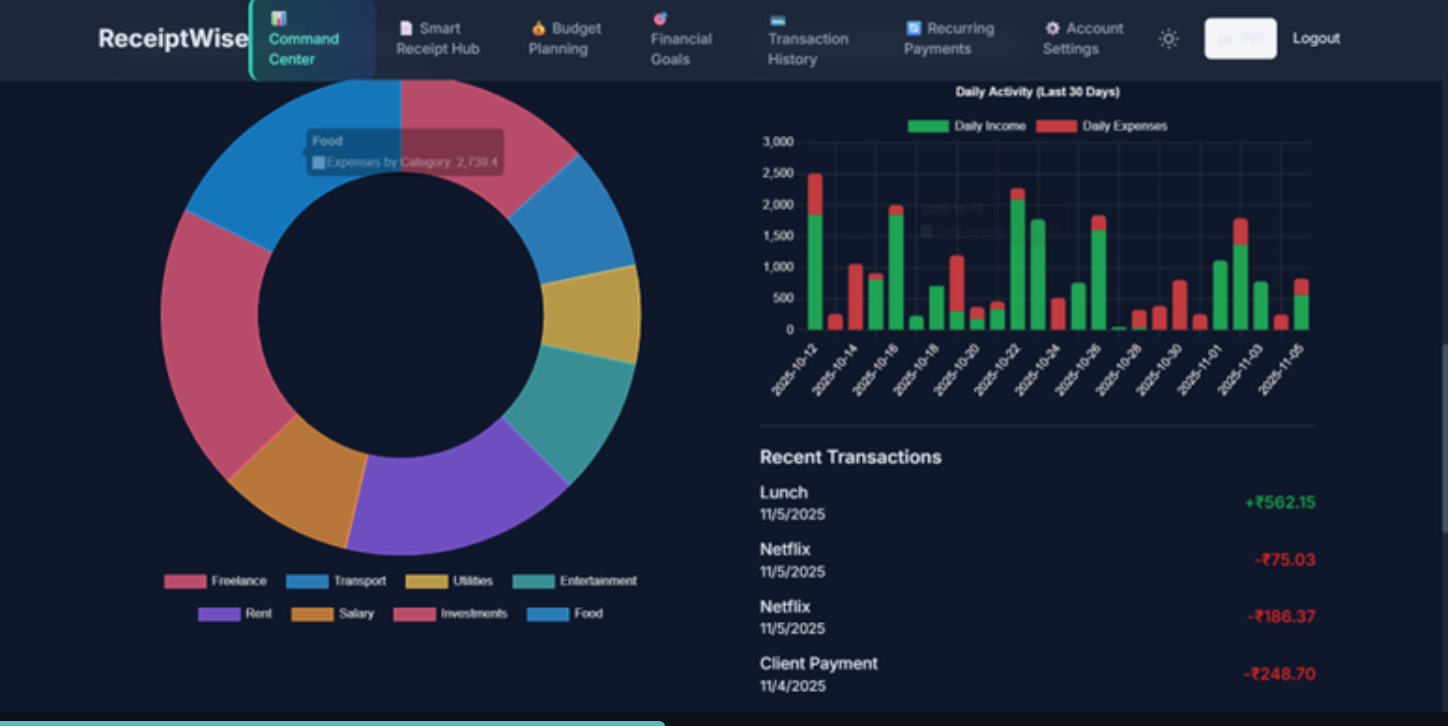
Task: Select the Budget Planning money bag icon
Action: 537,27
